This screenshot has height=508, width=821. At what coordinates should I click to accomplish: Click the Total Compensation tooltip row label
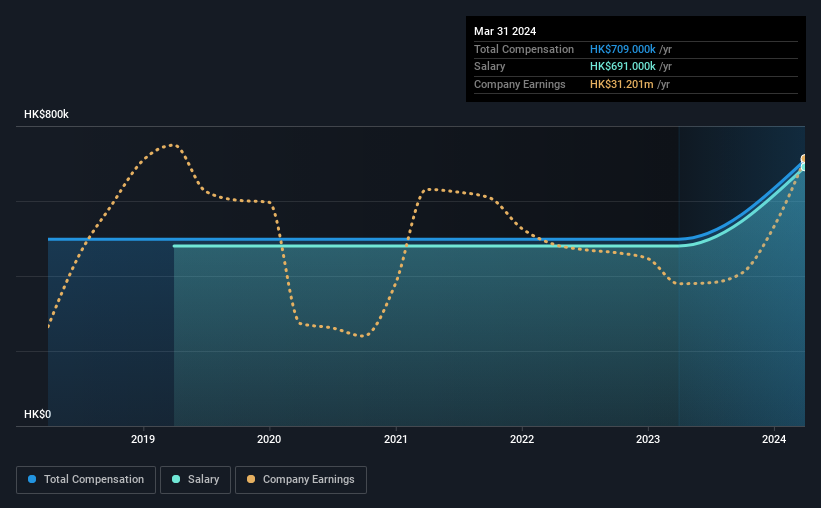click(524, 49)
